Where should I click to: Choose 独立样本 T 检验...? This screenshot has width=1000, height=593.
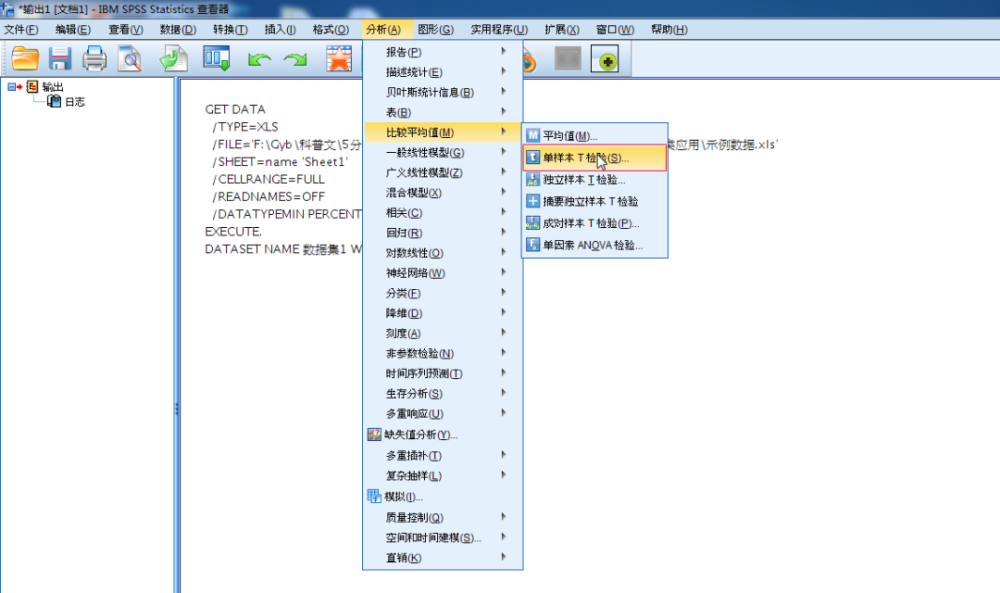pos(594,180)
